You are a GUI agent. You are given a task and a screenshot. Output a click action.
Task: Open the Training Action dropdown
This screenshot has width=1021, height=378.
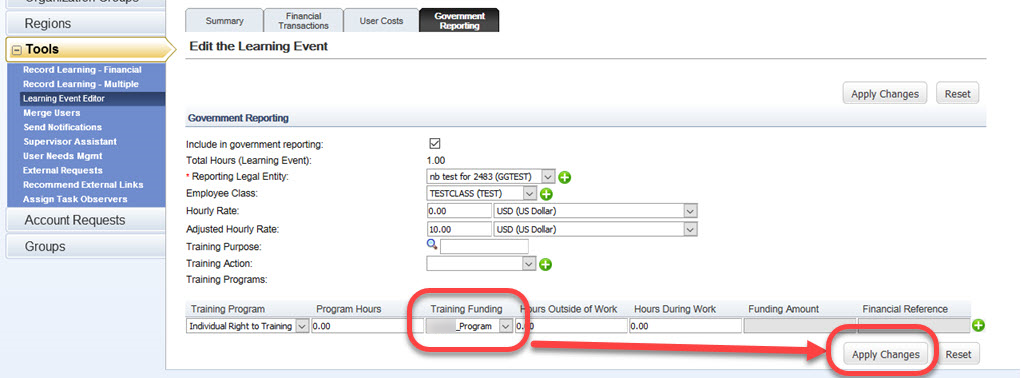(x=529, y=263)
